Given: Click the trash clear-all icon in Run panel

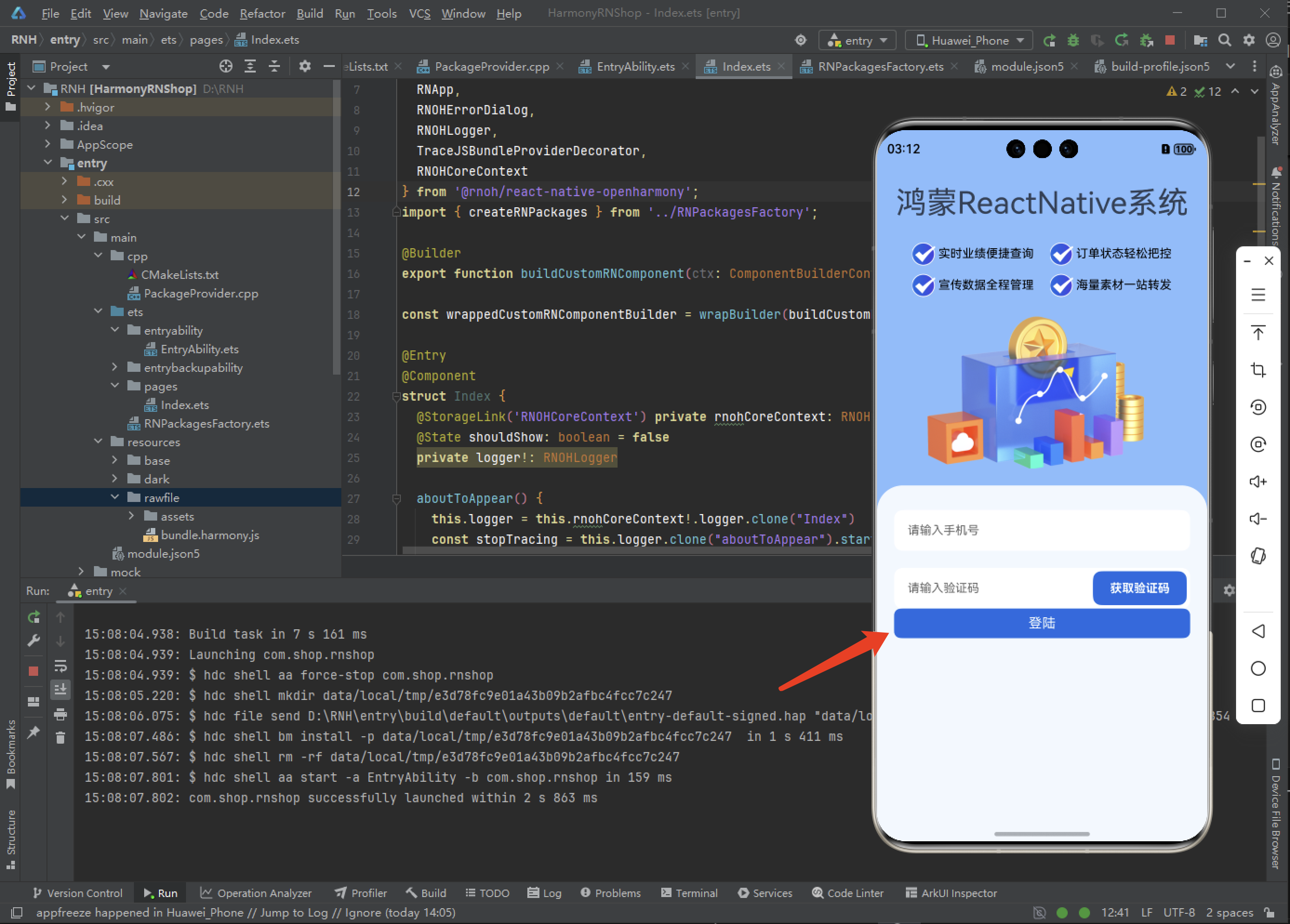Looking at the screenshot, I should [60, 738].
